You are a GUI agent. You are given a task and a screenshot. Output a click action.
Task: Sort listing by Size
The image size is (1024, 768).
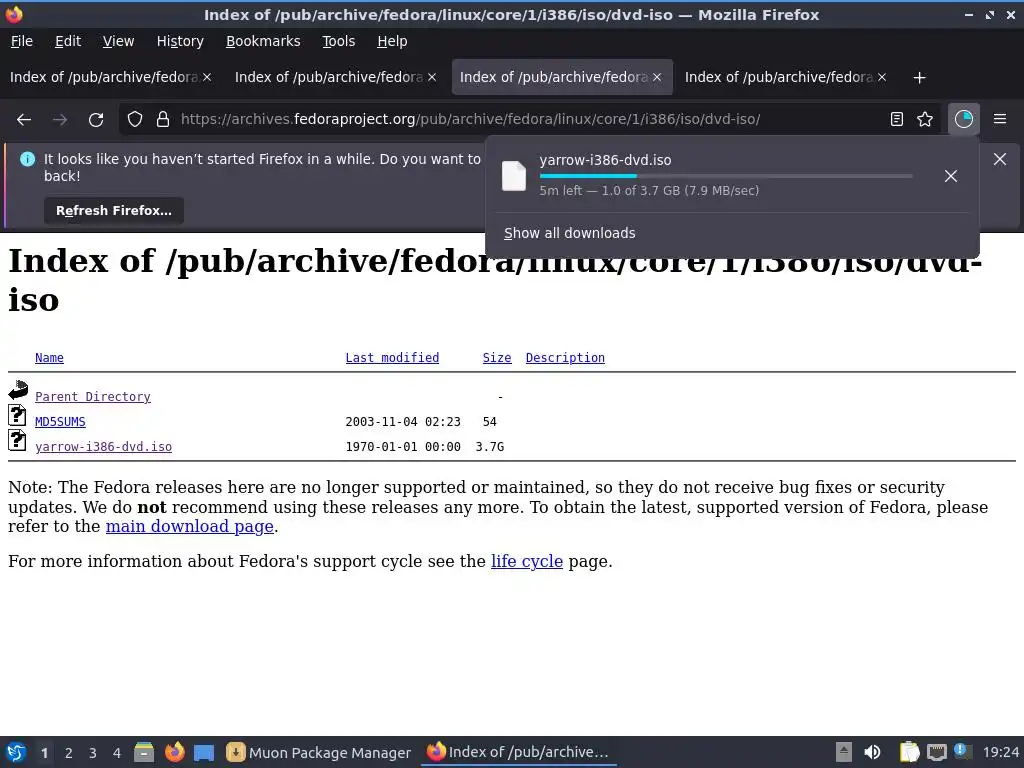click(497, 358)
